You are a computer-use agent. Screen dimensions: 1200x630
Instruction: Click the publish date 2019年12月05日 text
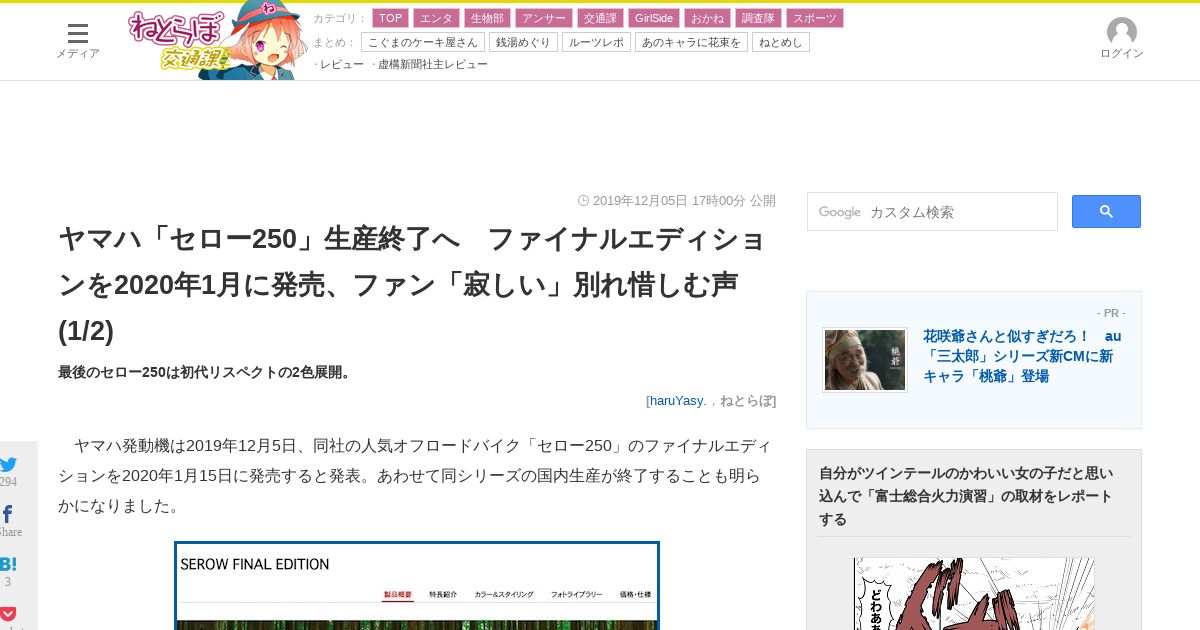[669, 201]
